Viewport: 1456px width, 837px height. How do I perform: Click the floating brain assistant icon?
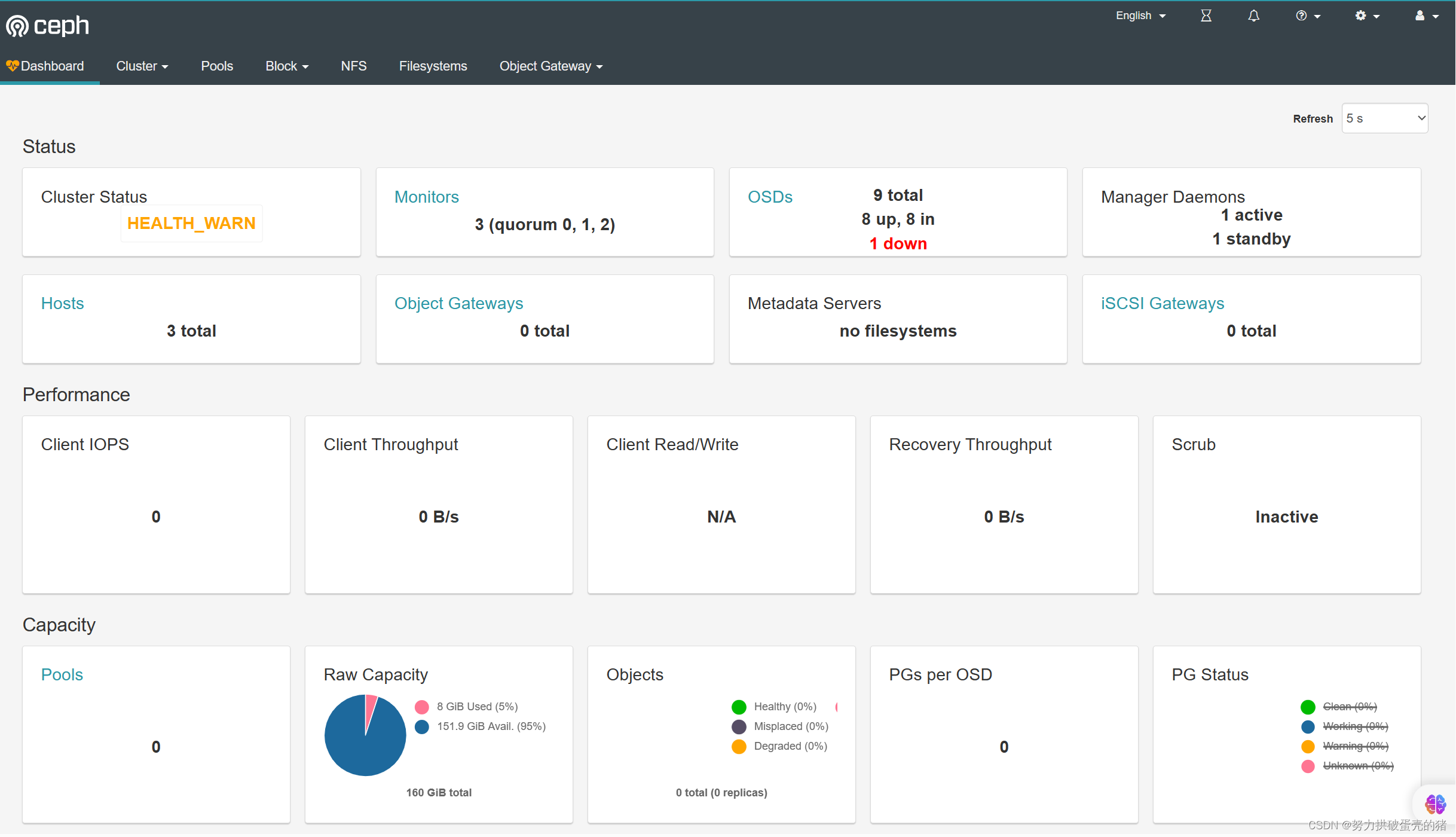click(1435, 804)
